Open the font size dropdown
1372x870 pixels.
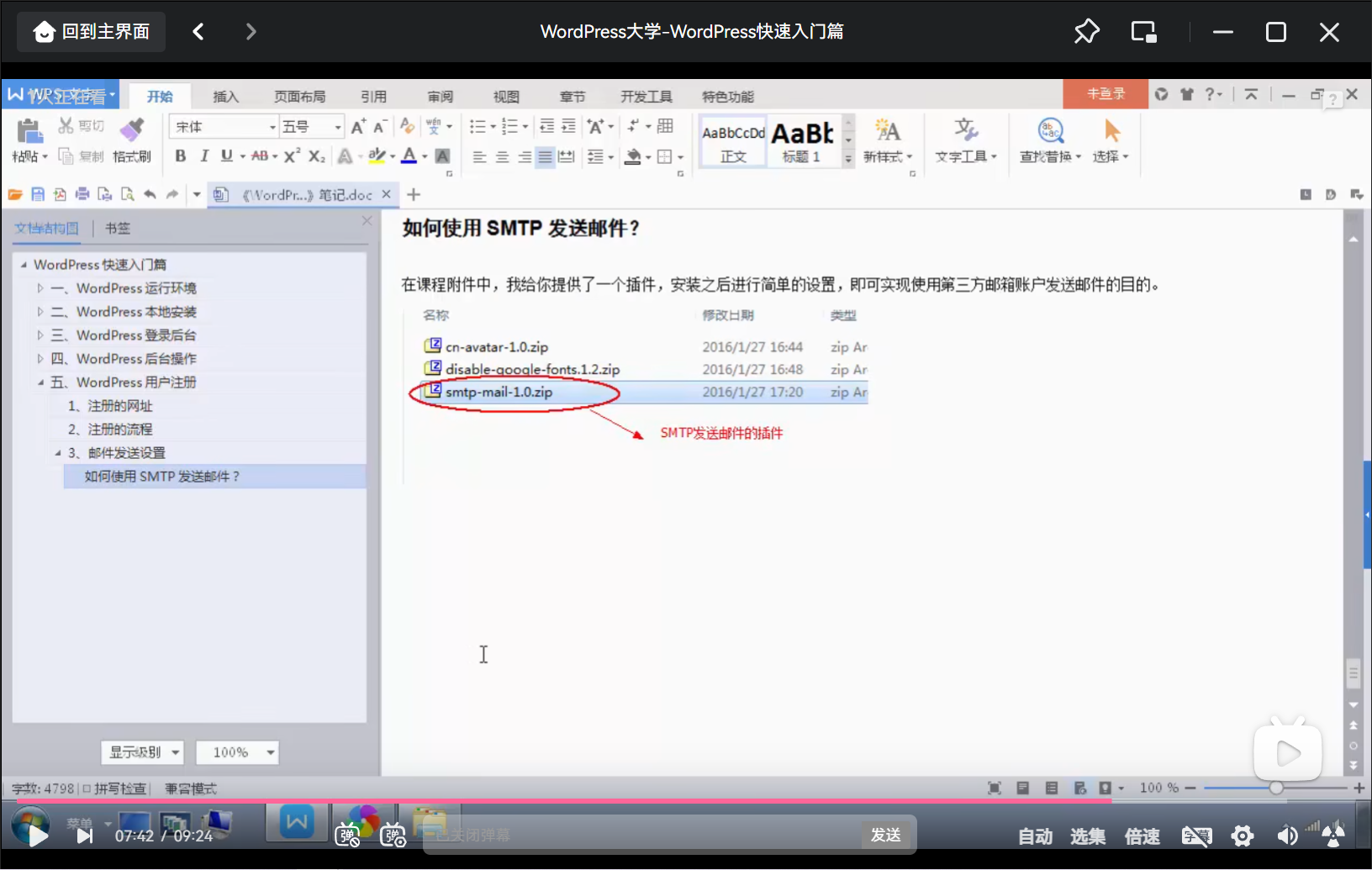coord(338,127)
